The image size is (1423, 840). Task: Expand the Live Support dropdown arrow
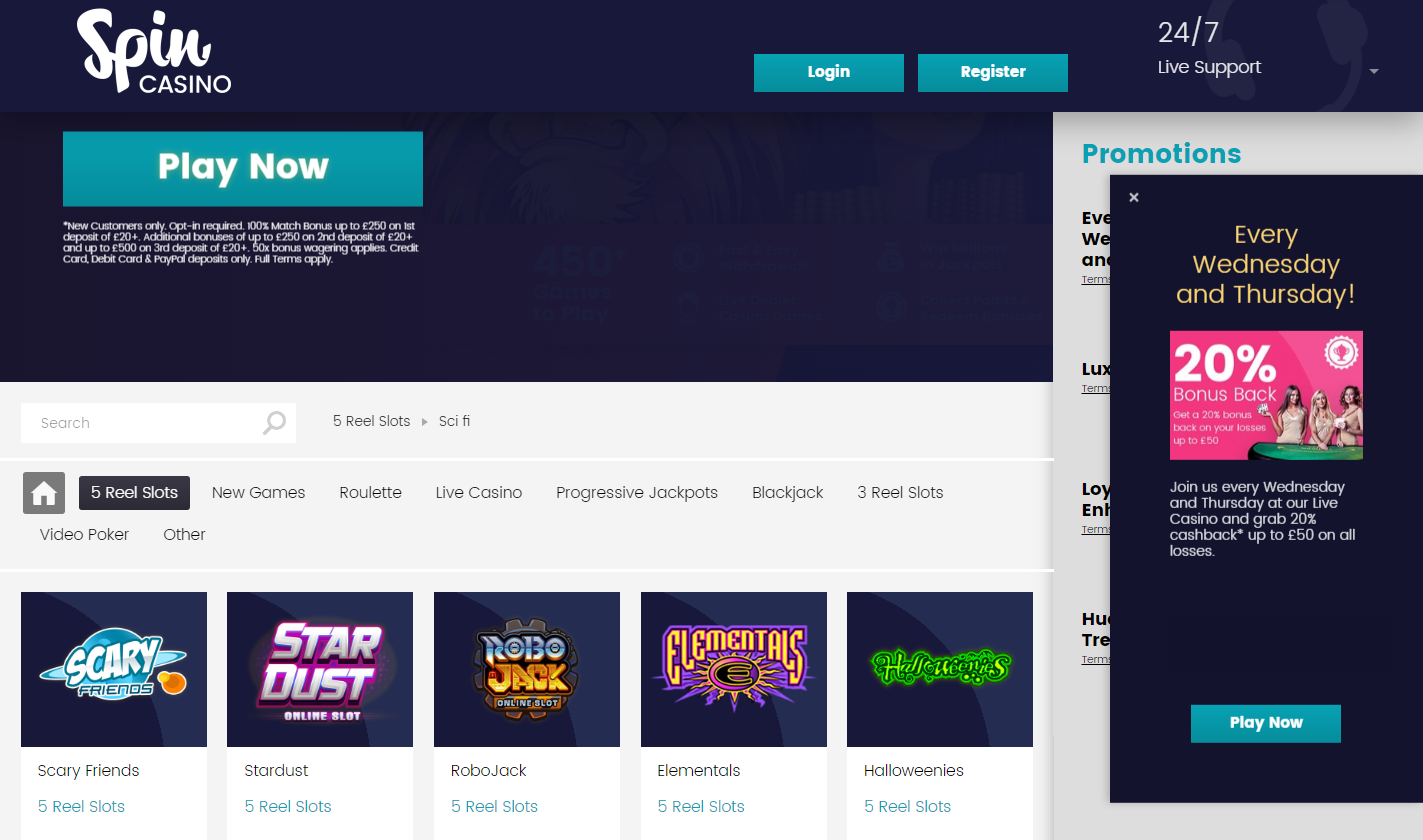pos(1374,72)
